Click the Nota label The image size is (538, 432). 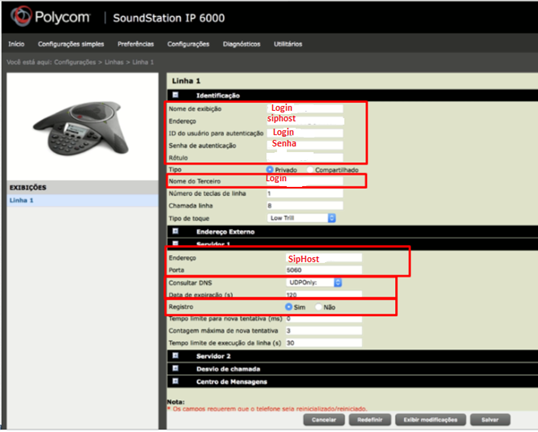pos(176,402)
